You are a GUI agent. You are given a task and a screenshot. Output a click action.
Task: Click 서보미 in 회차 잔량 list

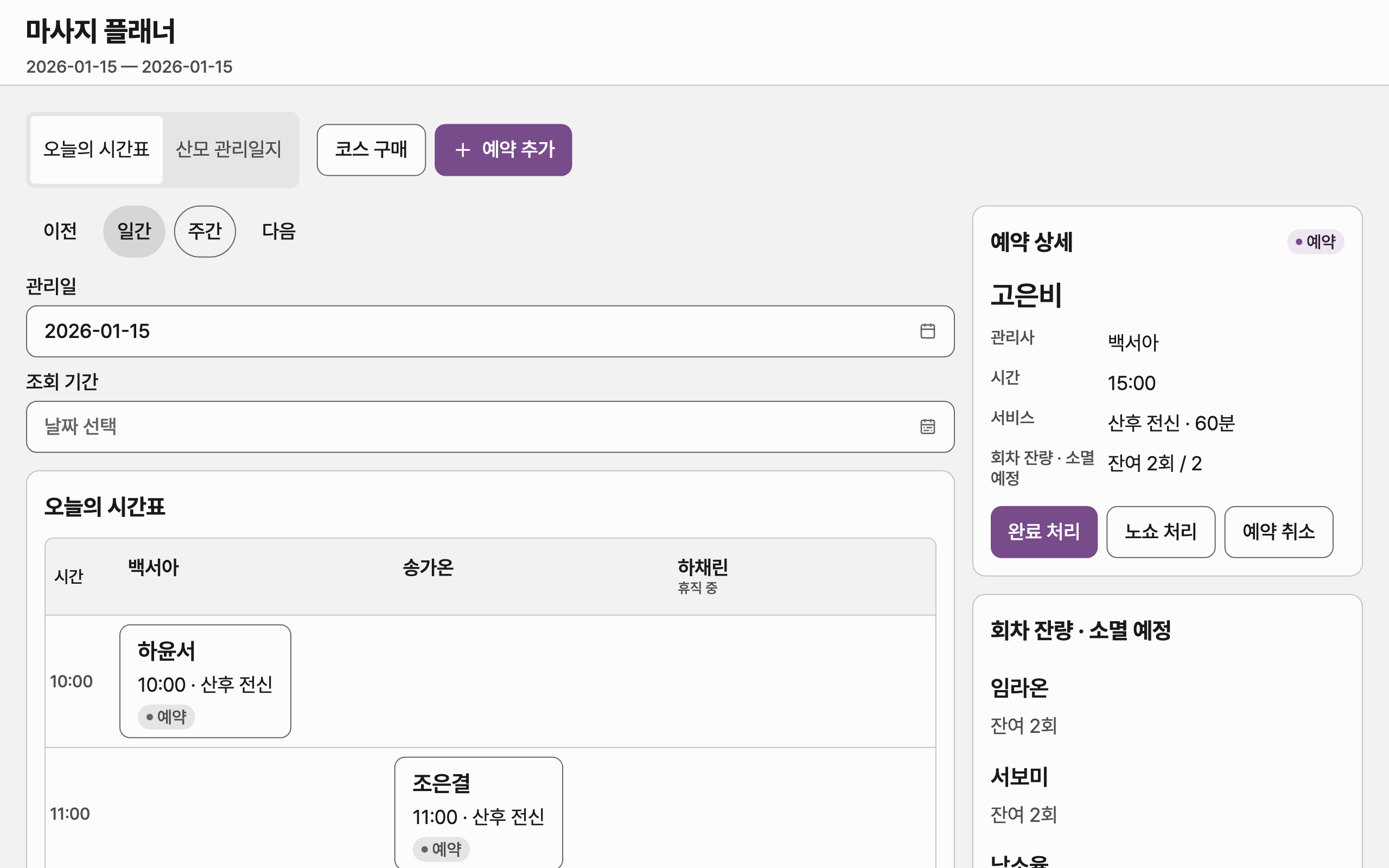[1020, 777]
